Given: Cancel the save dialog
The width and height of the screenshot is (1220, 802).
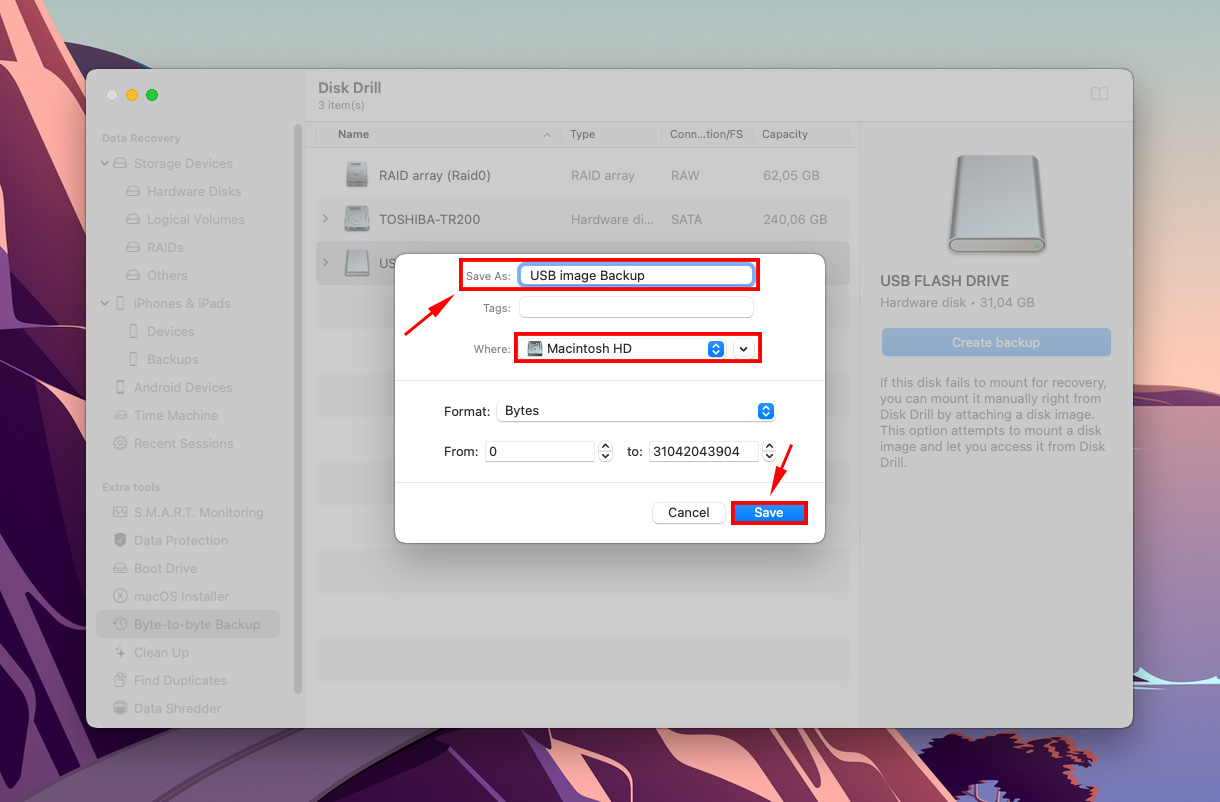Looking at the screenshot, I should [688, 512].
